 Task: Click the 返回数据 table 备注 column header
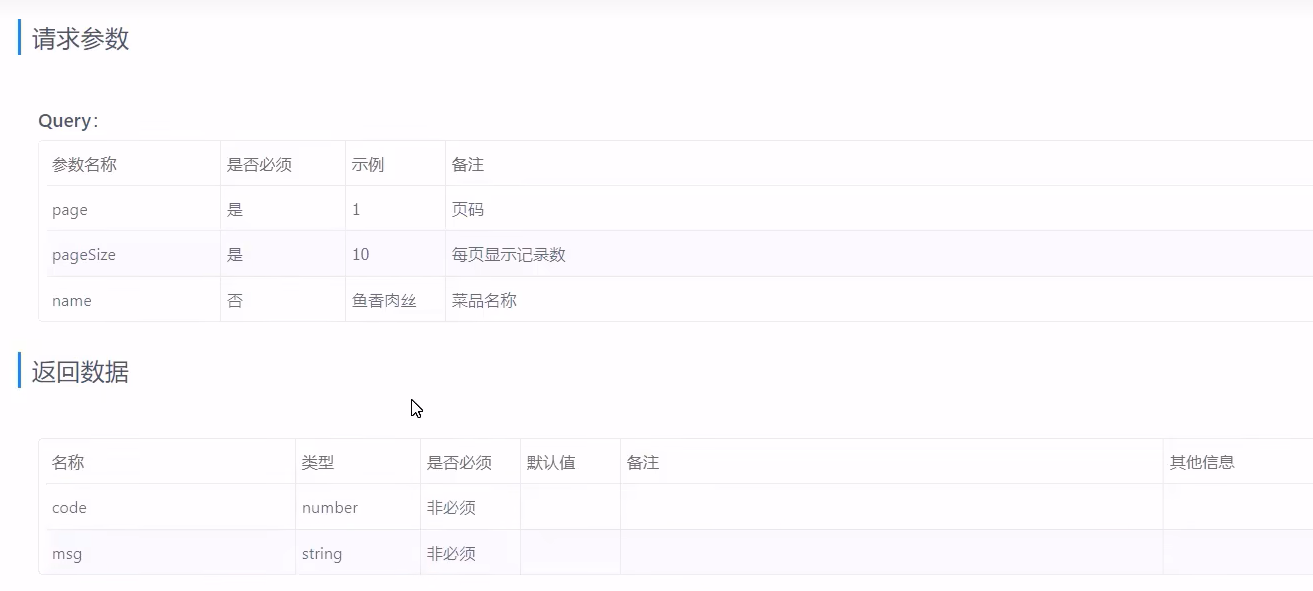643,462
